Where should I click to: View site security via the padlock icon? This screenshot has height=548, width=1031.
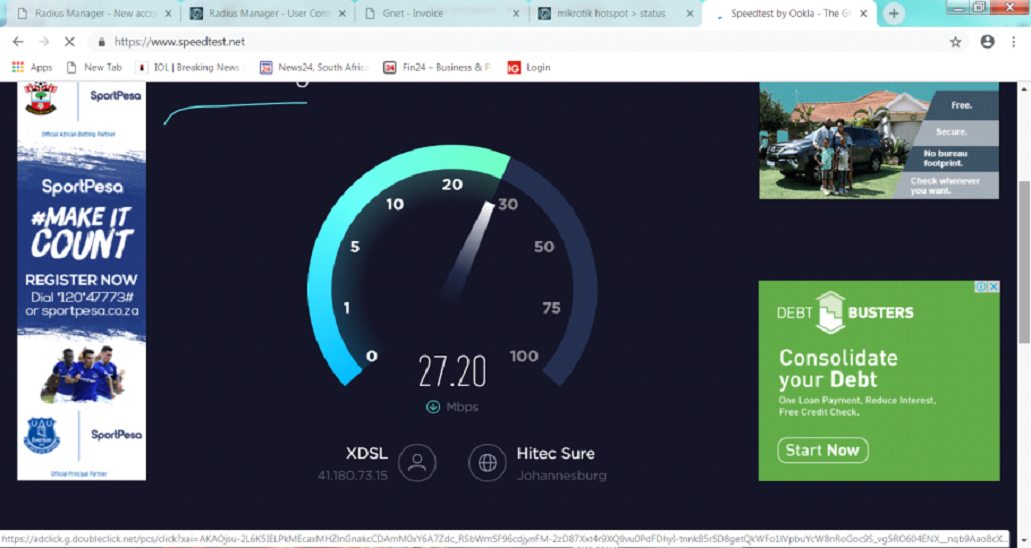pyautogui.click(x=101, y=41)
